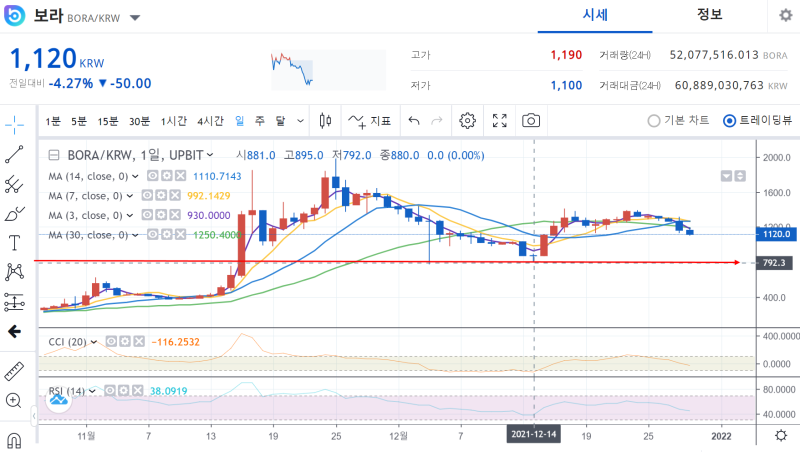The image size is (800, 452).
Task: Redo chart action
Action: (x=437, y=121)
